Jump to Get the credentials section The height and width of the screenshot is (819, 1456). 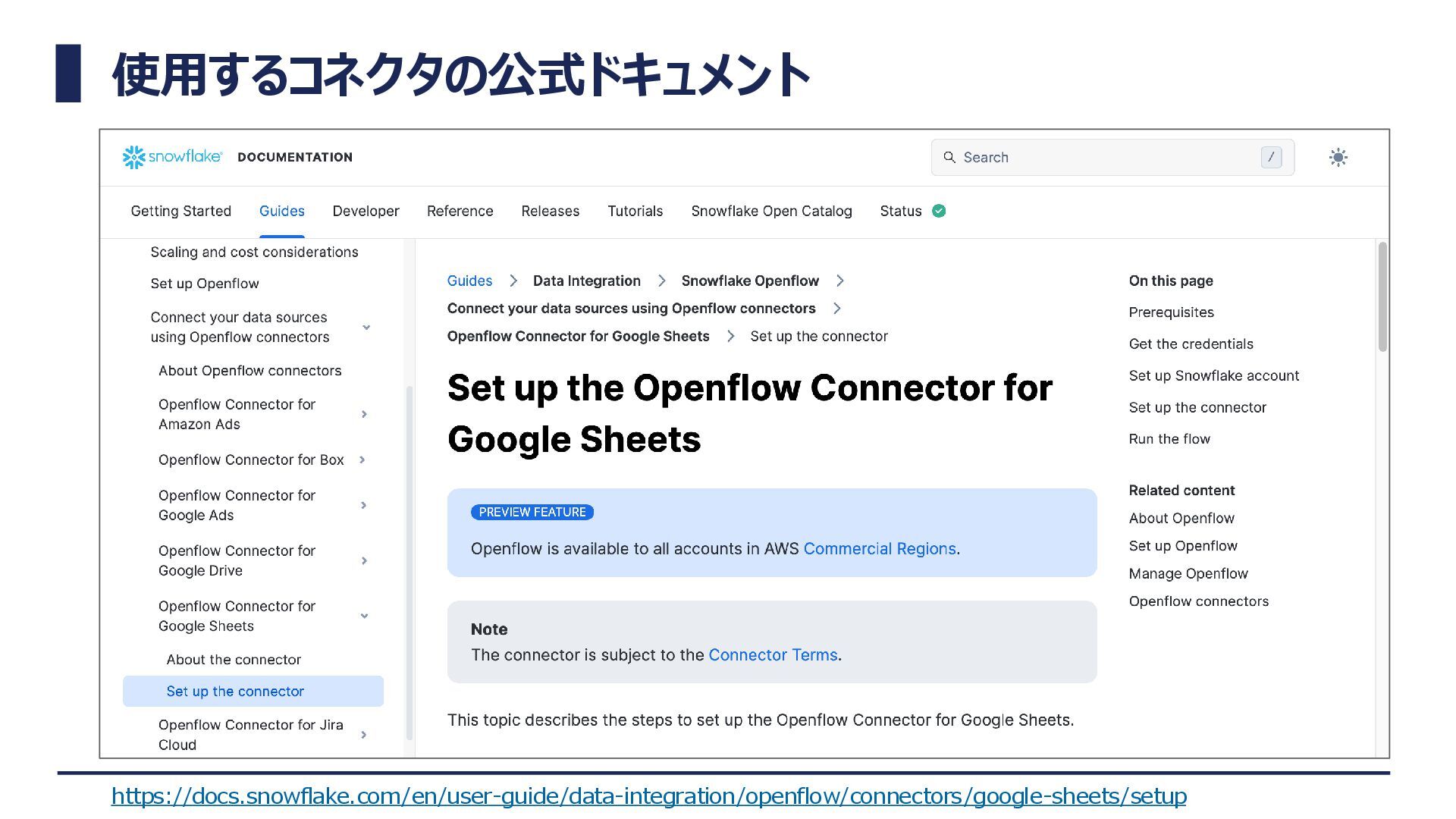[x=1191, y=344]
